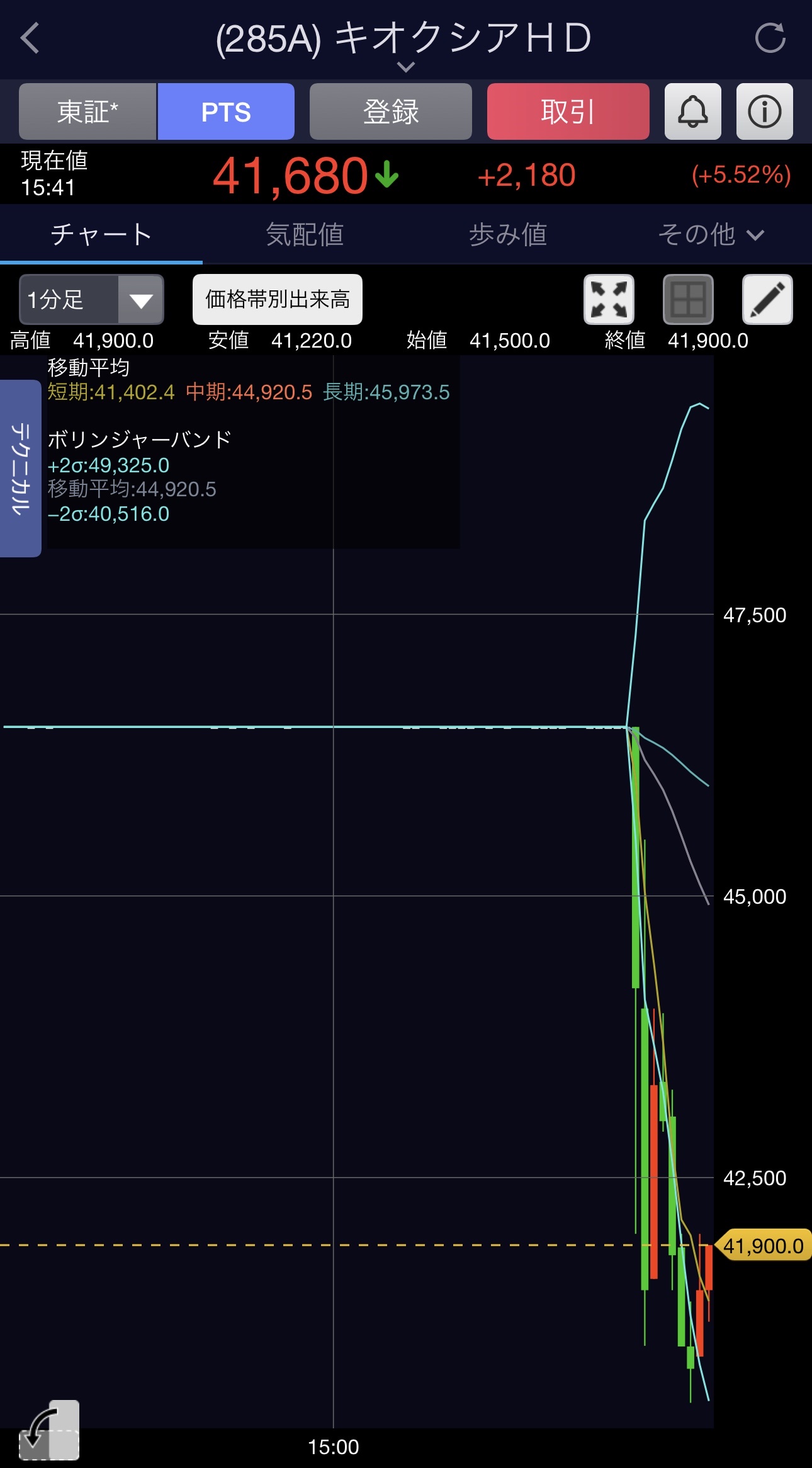The width and height of the screenshot is (812, 1468).
Task: Refresh the stock quote data
Action: [770, 38]
